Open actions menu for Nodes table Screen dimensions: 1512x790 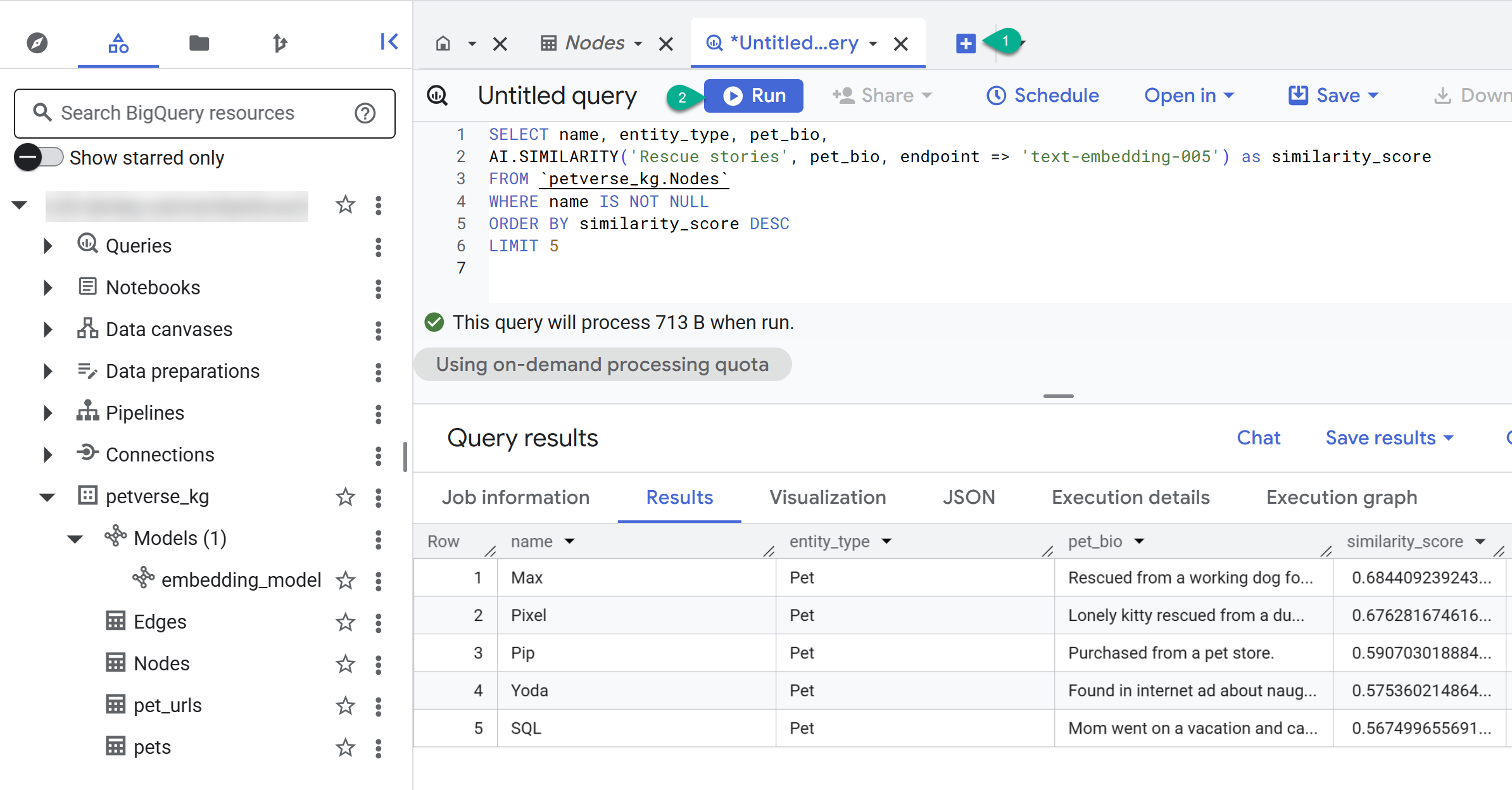[379, 664]
